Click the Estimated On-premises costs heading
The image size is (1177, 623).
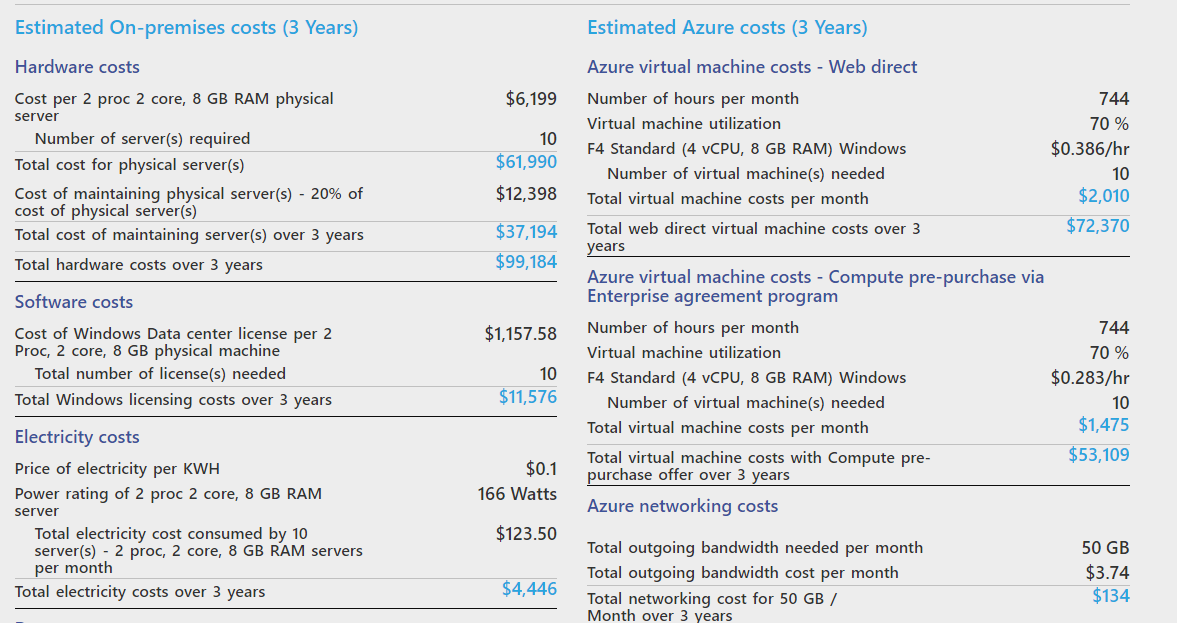[x=186, y=28]
